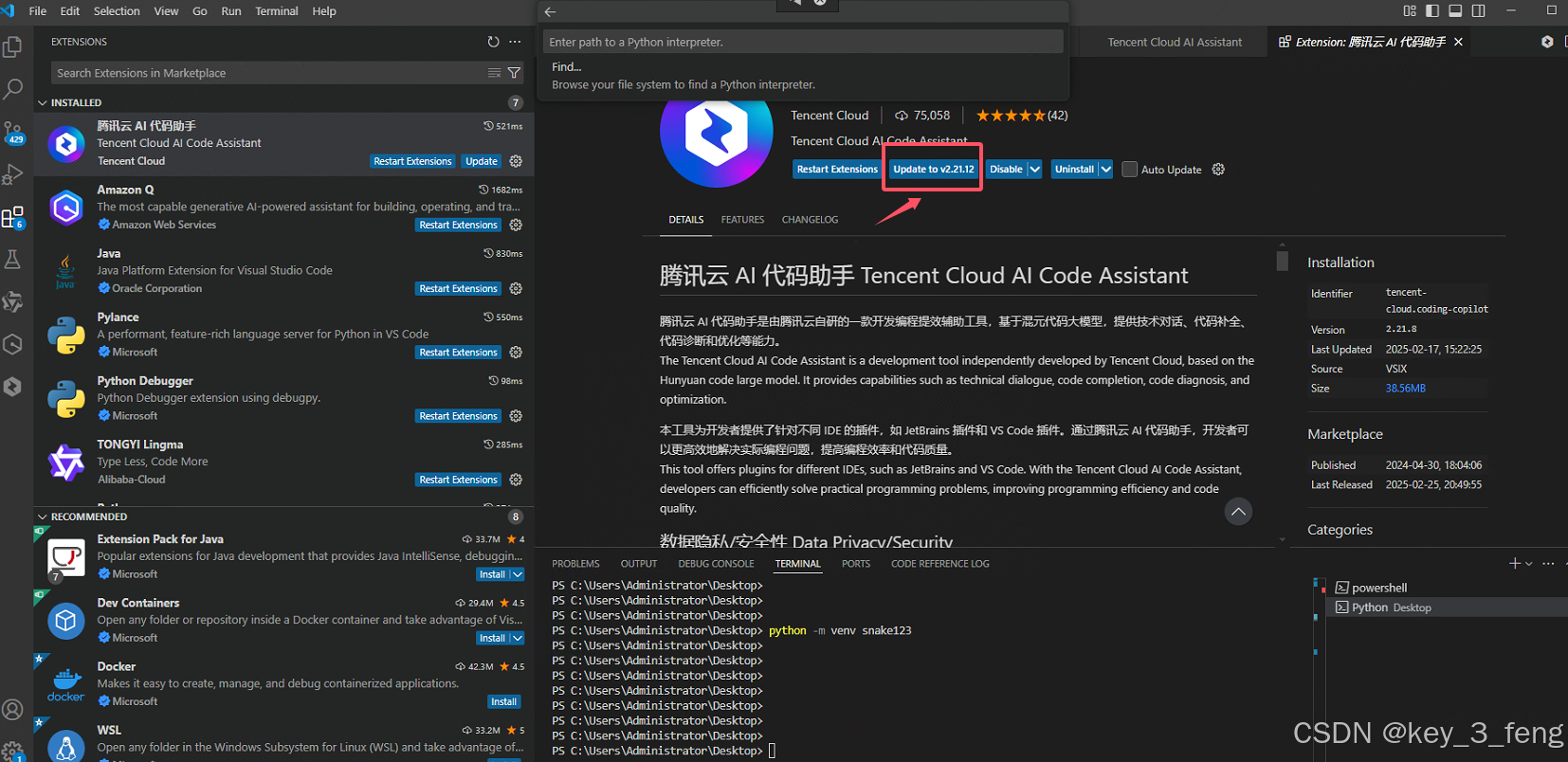The height and width of the screenshot is (762, 1568).
Task: Open the Explorer view in activity bar
Action: tap(13, 46)
